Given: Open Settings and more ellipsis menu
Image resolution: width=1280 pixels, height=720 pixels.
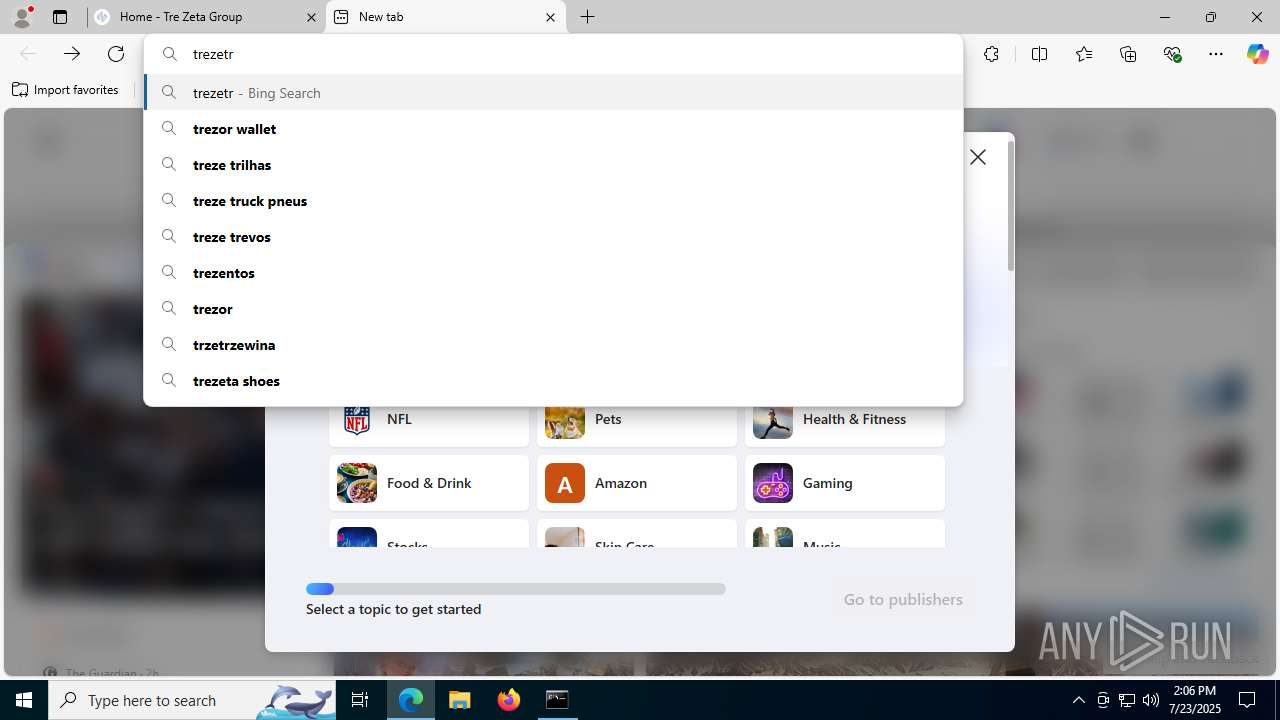Looking at the screenshot, I should pyautogui.click(x=1216, y=54).
